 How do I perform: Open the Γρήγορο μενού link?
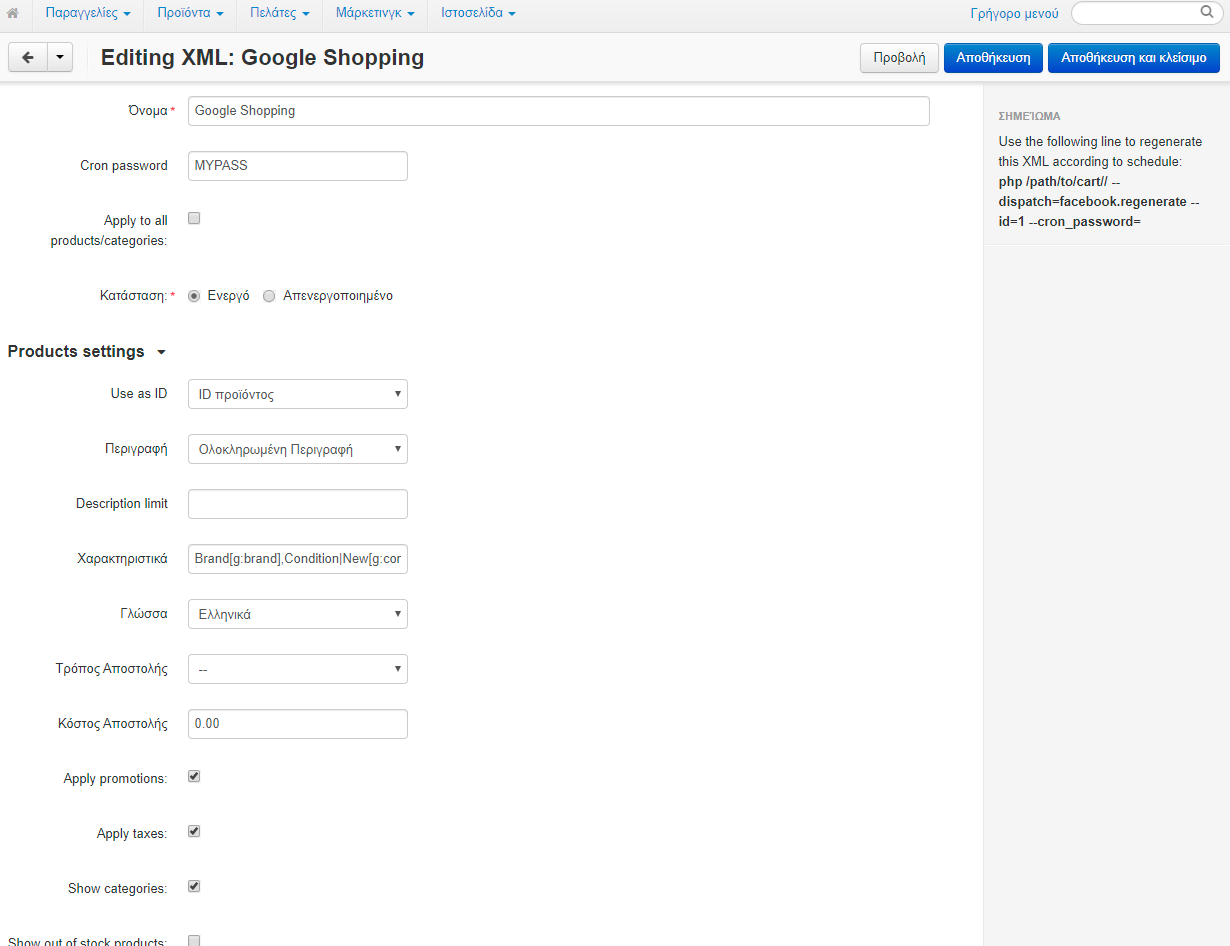pos(1014,14)
